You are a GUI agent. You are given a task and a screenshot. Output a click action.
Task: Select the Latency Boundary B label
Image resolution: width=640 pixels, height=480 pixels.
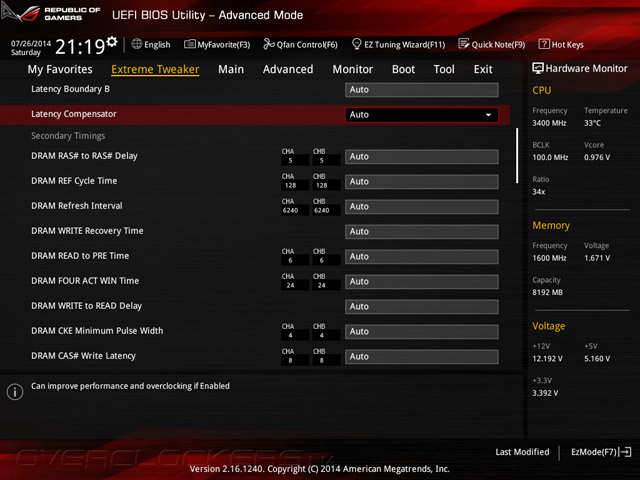[71, 89]
